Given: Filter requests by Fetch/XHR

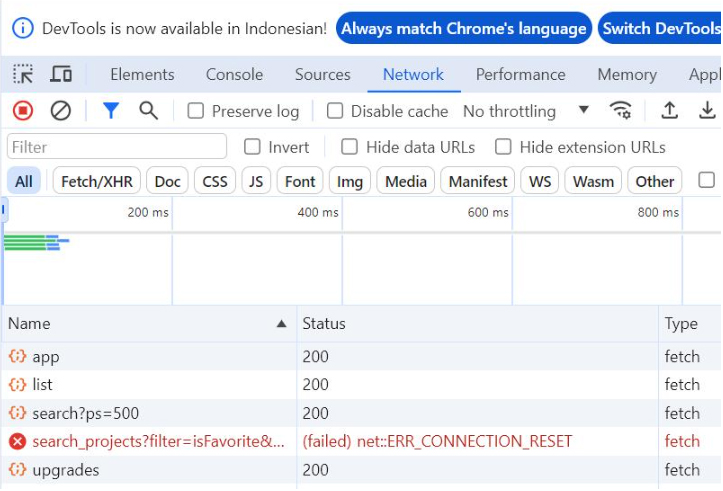Looking at the screenshot, I should tap(97, 181).
